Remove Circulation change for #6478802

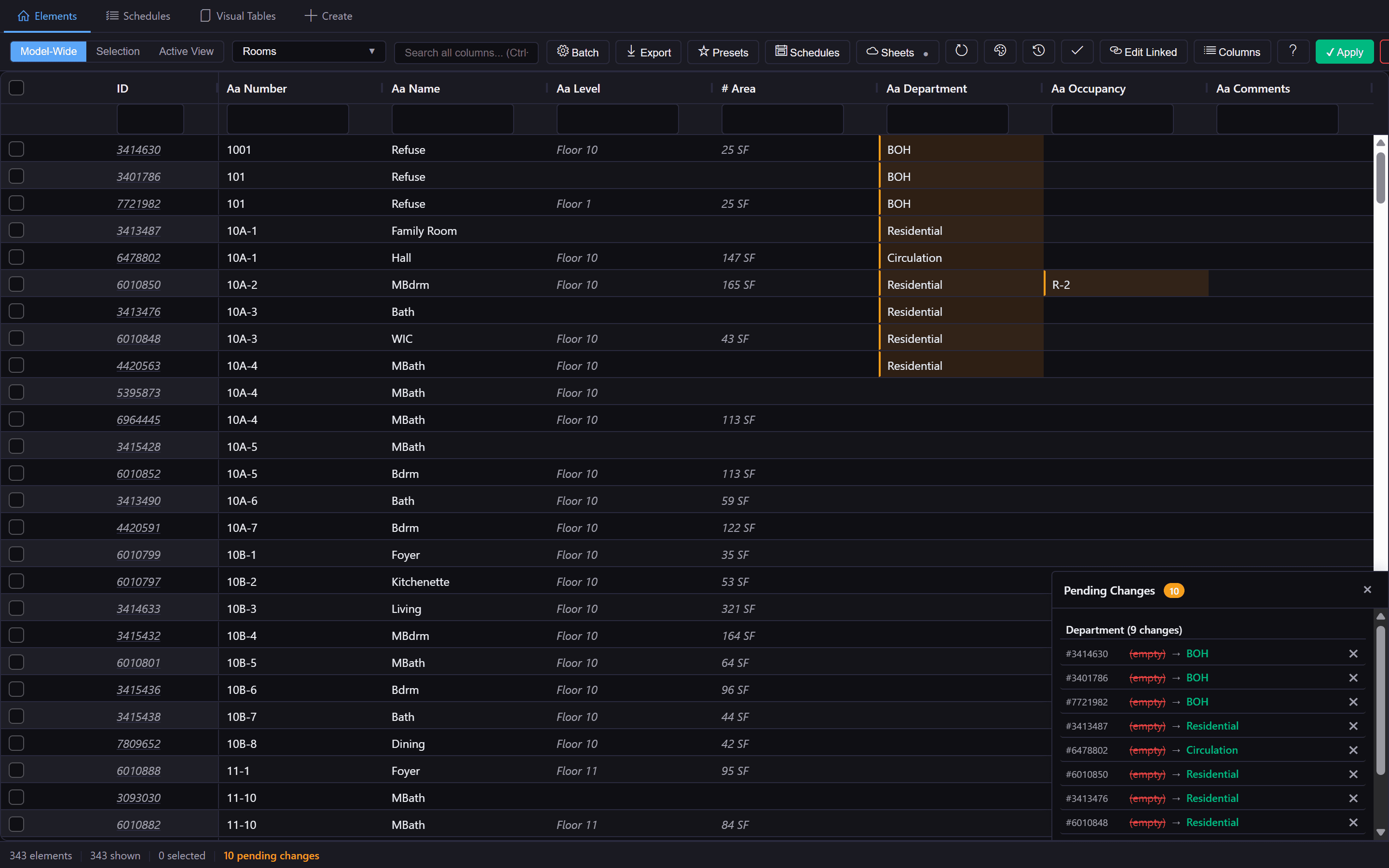pyautogui.click(x=1353, y=750)
